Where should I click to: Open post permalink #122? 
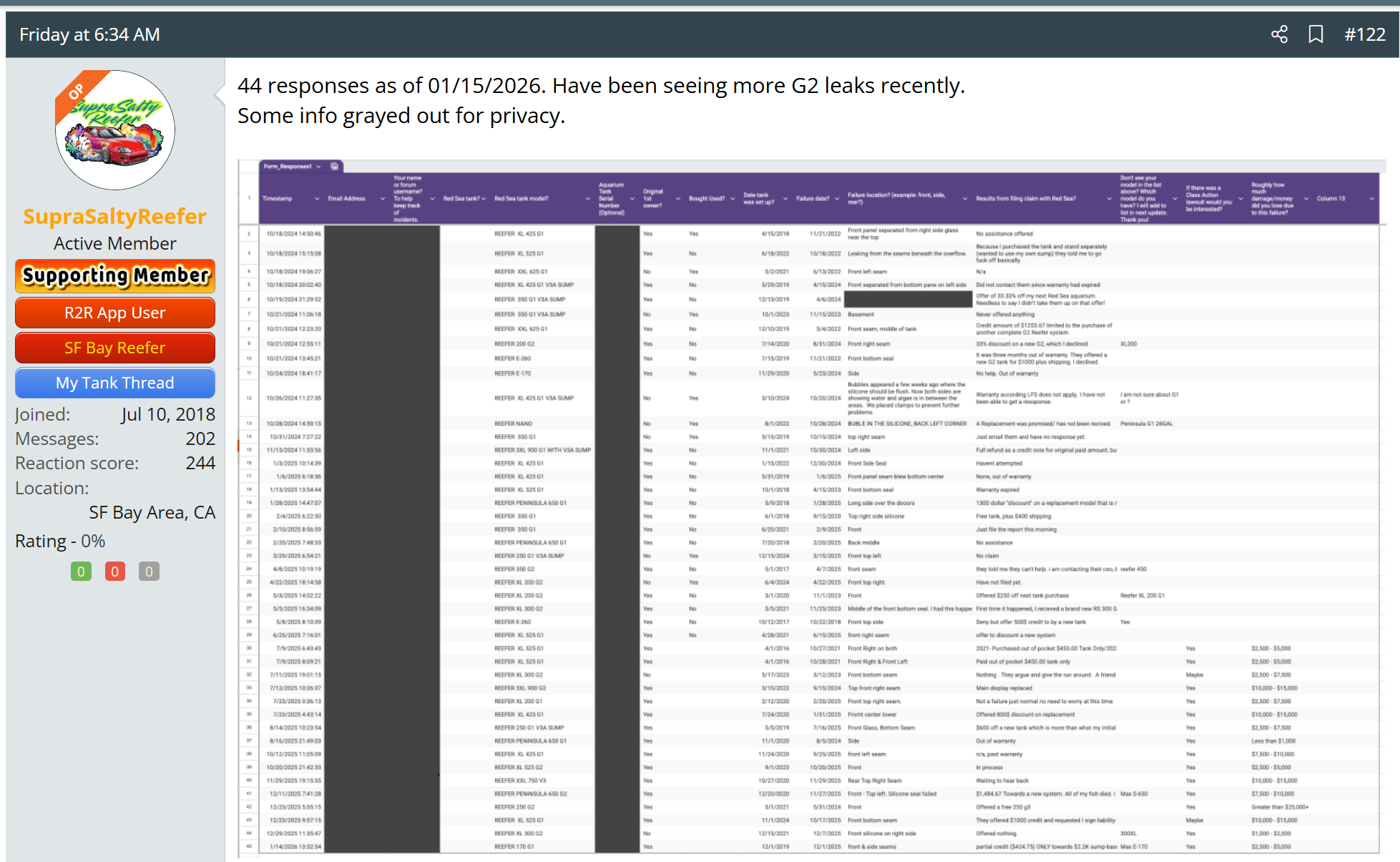coord(1364,34)
